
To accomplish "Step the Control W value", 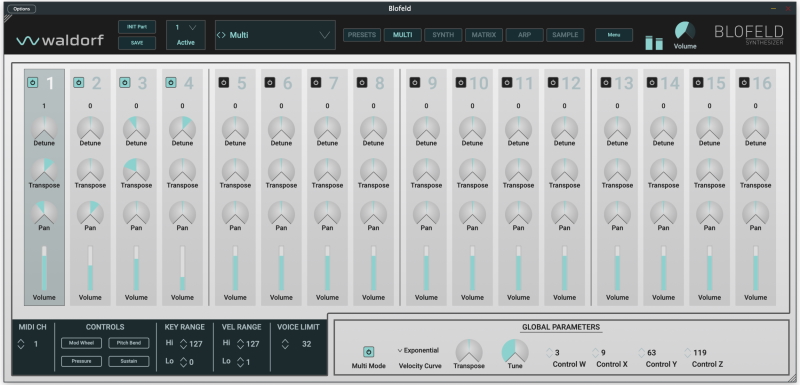I will point(549,352).
